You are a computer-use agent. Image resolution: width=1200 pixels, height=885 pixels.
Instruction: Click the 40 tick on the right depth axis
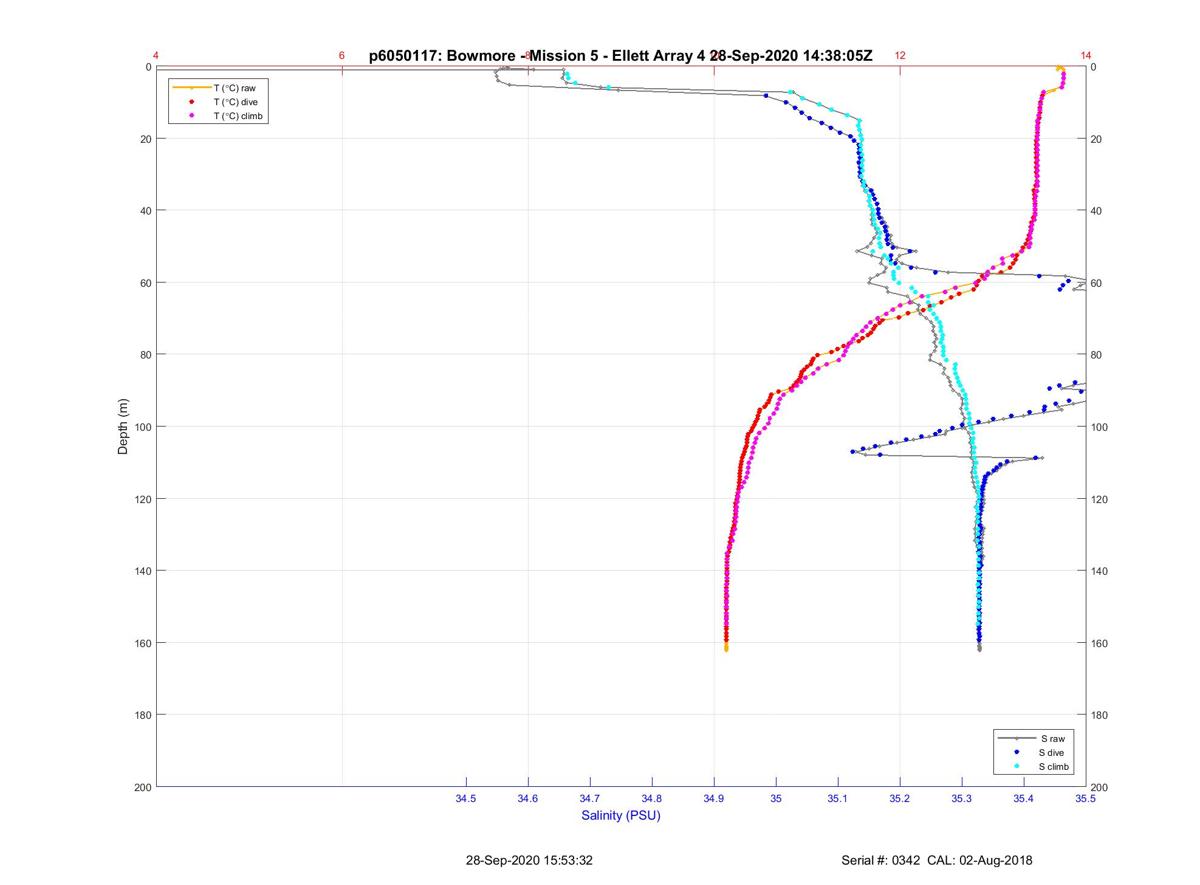point(1097,211)
